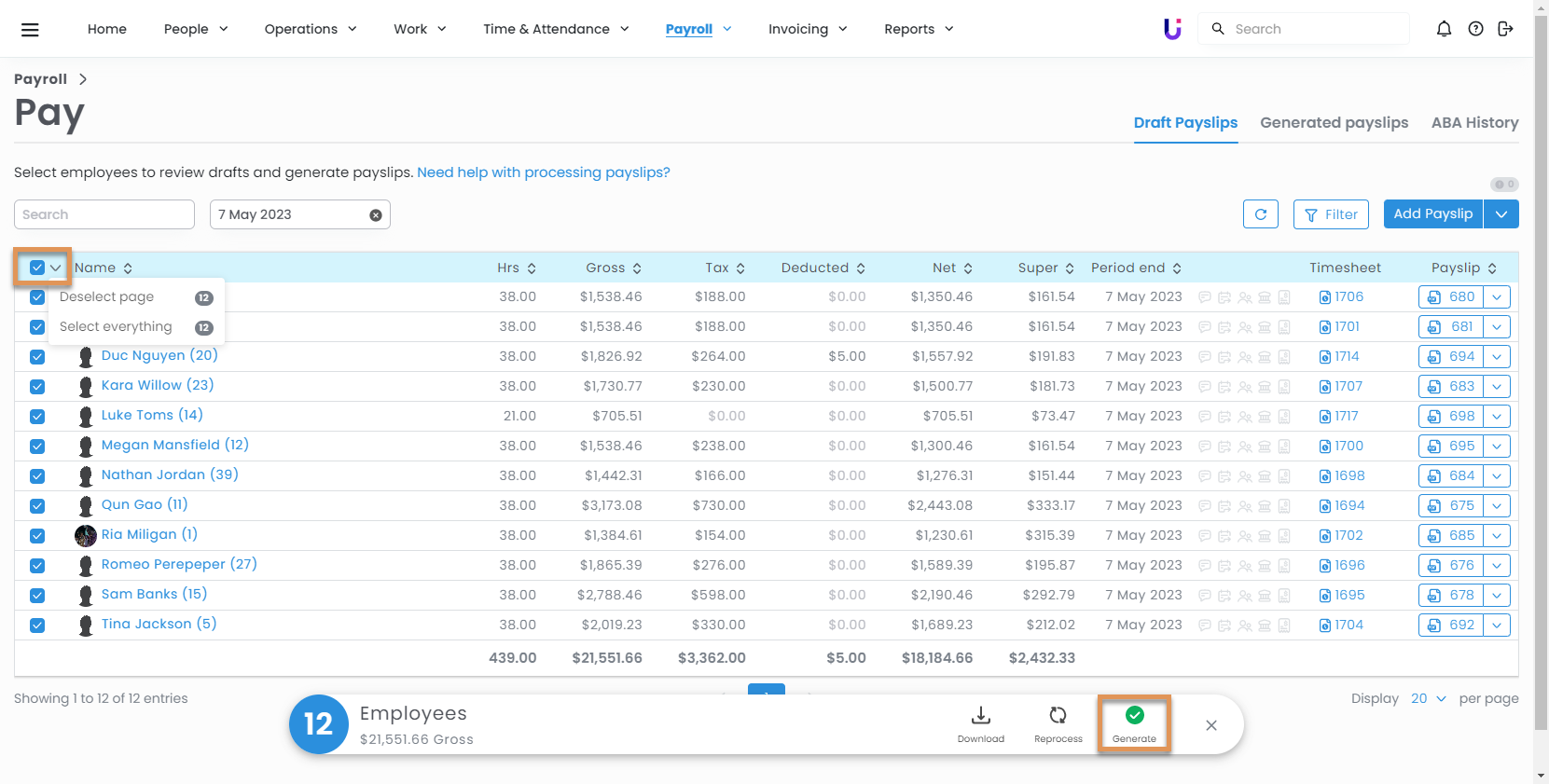Image resolution: width=1549 pixels, height=784 pixels.
Task: Expand the Add Payslip dropdown arrow
Action: click(1501, 214)
